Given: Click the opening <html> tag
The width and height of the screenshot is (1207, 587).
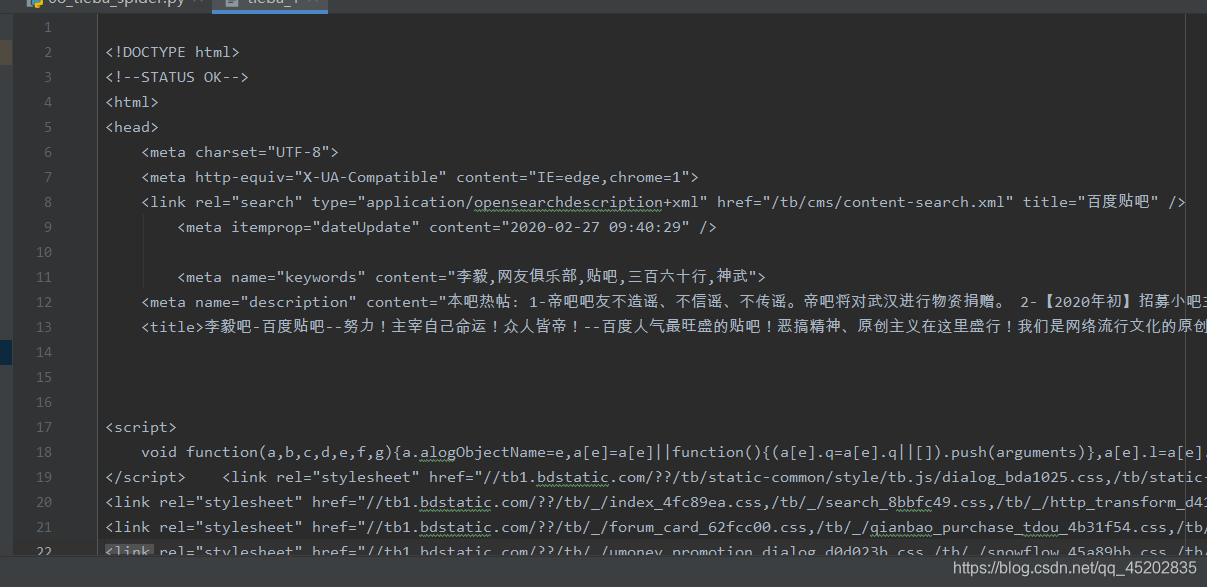Looking at the screenshot, I should [x=132, y=102].
